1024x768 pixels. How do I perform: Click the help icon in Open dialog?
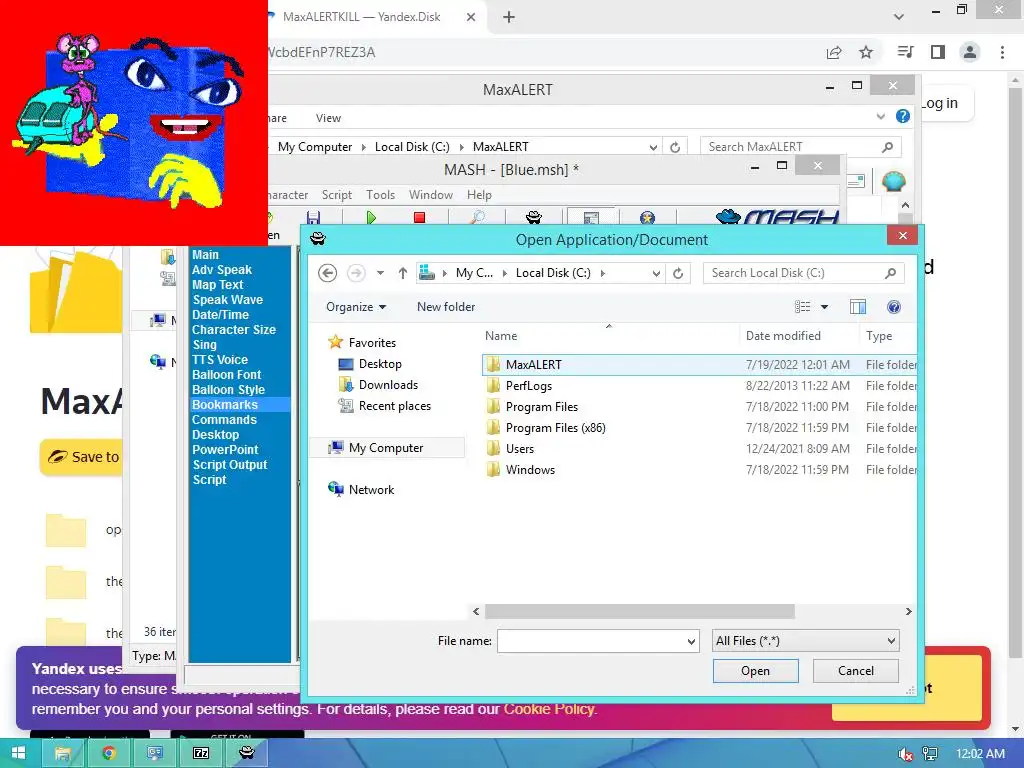coord(894,307)
